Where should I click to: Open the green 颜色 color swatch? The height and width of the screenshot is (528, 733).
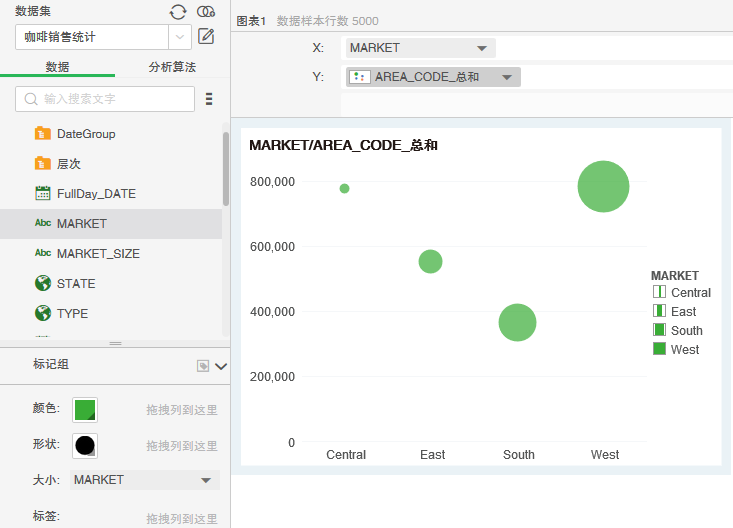click(85, 409)
